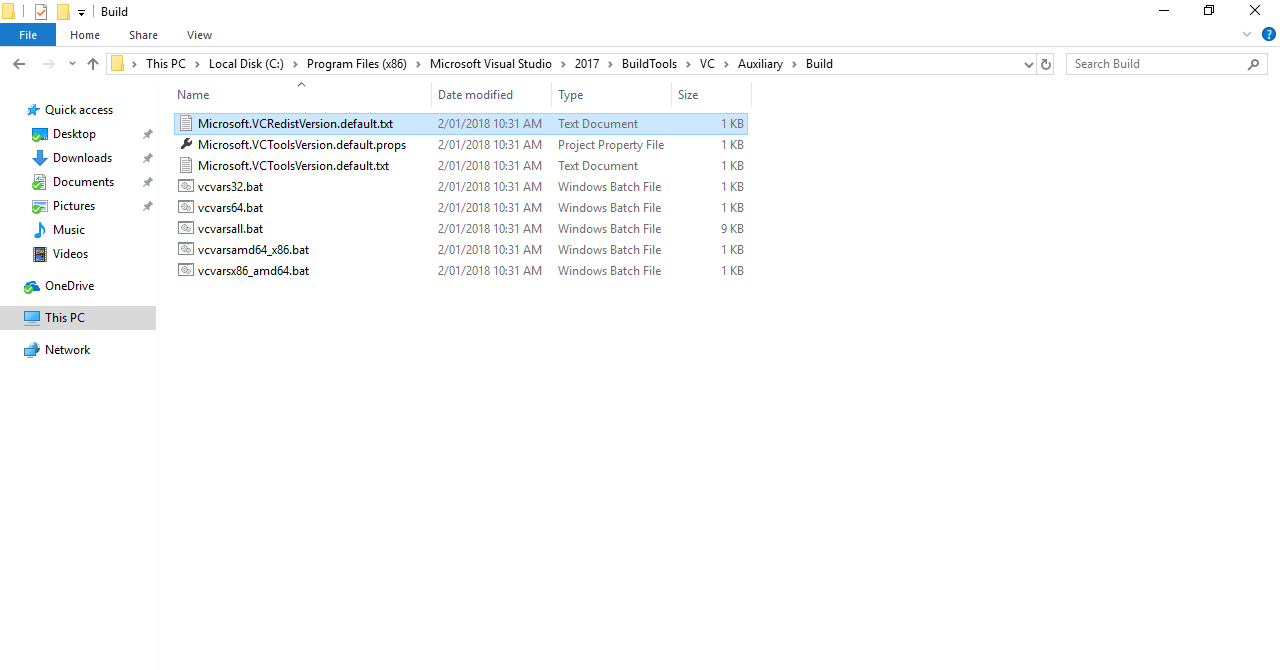Click the refresh icon in the address bar
Image resolution: width=1280 pixels, height=670 pixels.
(x=1045, y=63)
